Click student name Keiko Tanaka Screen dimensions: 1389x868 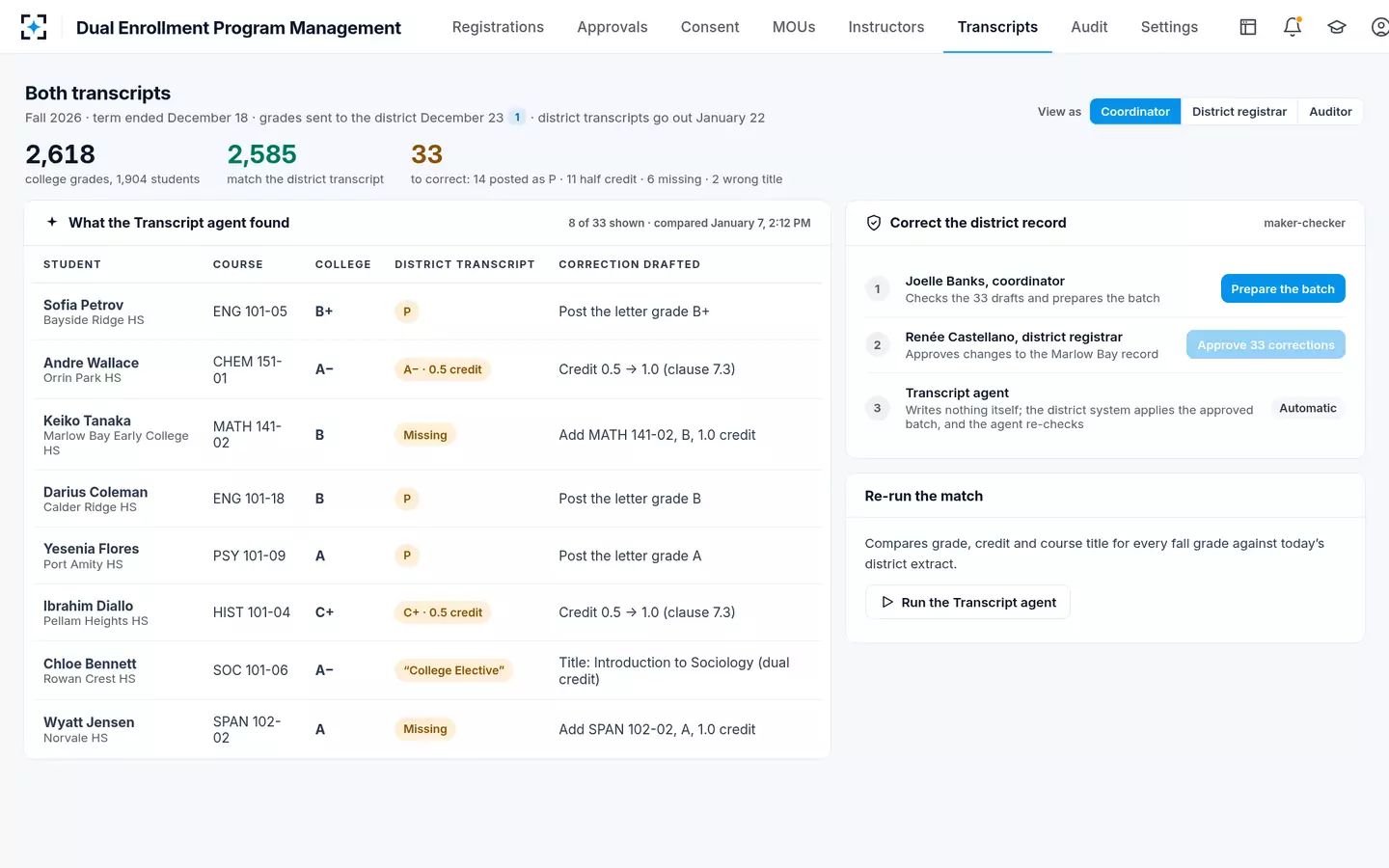coord(87,420)
